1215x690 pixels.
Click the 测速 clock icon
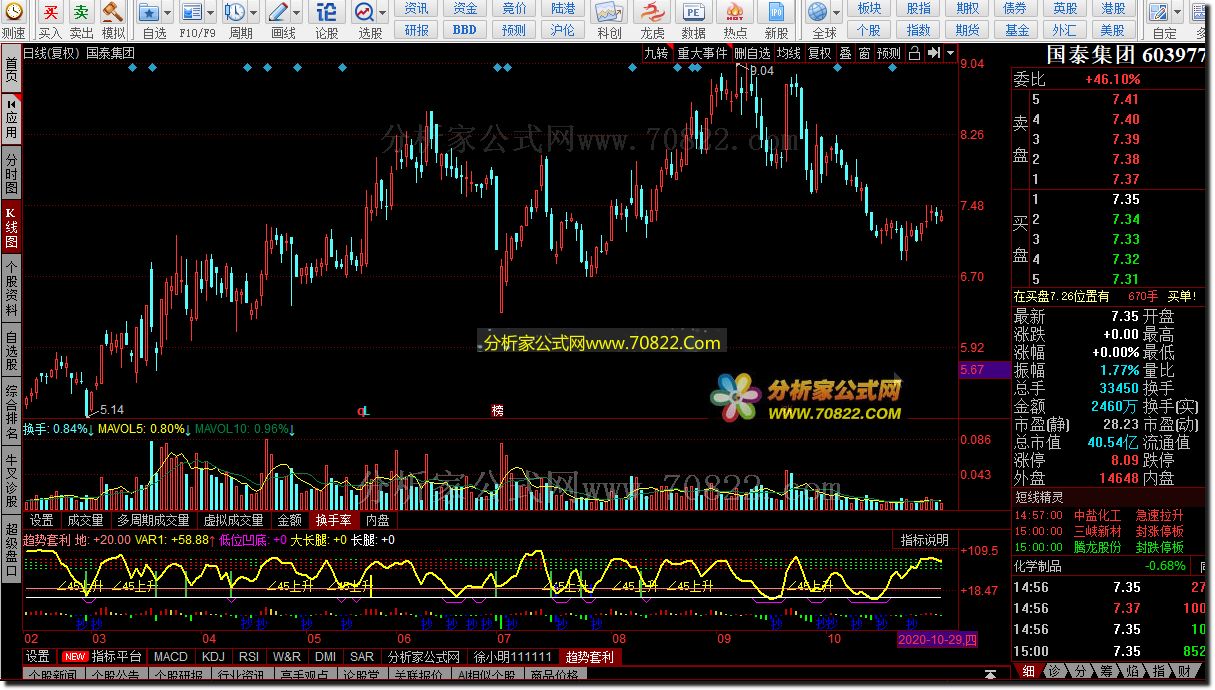(x=13, y=13)
